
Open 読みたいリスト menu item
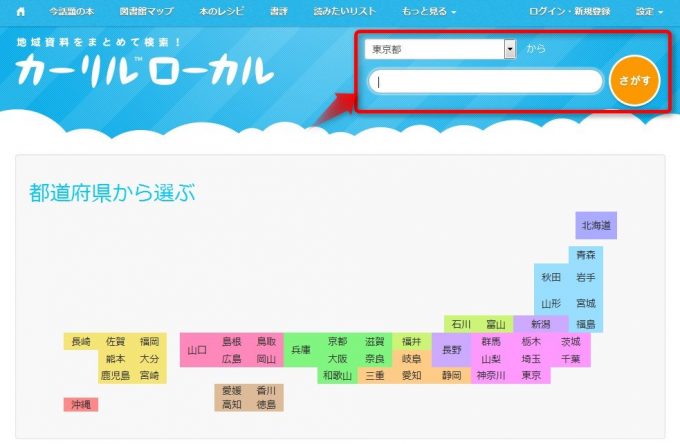tap(345, 12)
